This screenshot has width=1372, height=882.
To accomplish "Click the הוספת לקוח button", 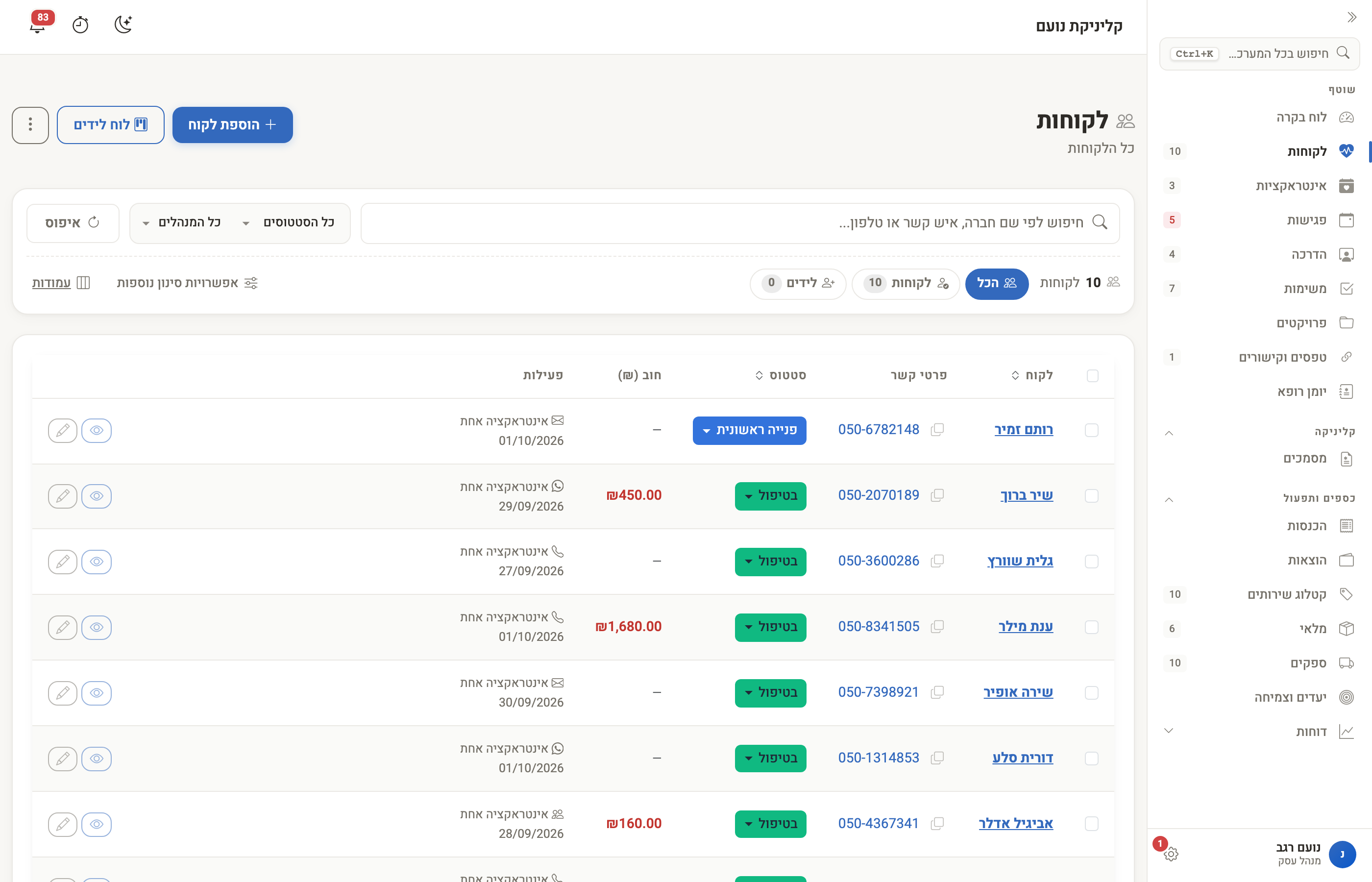I will 232,125.
